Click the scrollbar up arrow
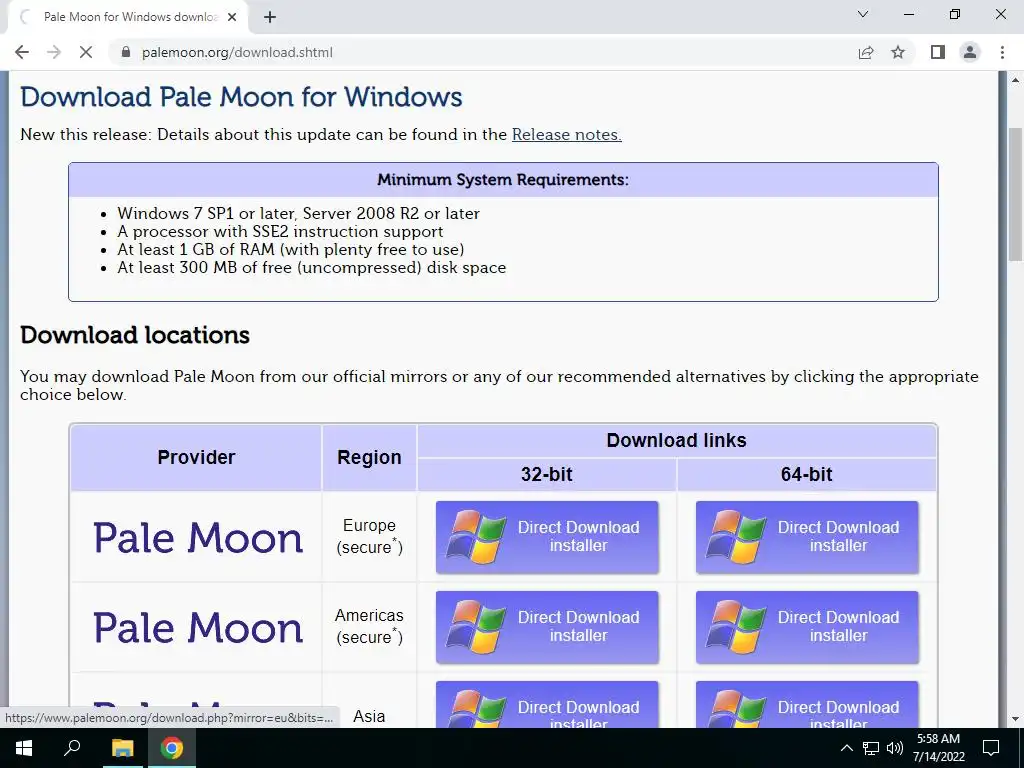 click(x=1016, y=80)
